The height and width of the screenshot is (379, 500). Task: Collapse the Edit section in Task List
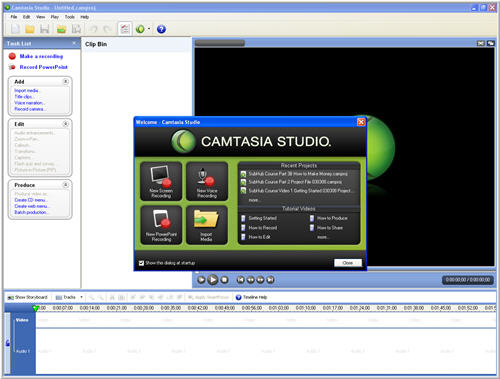(x=66, y=124)
